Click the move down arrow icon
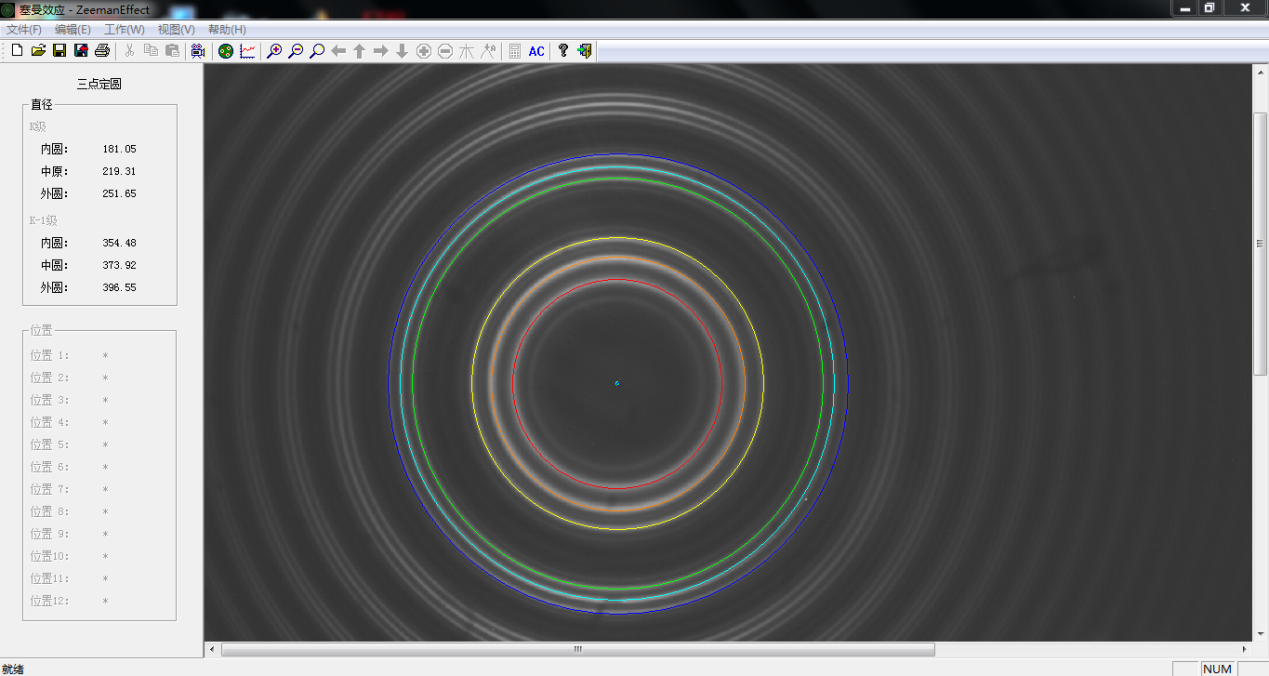This screenshot has height=676, width=1269. [402, 51]
